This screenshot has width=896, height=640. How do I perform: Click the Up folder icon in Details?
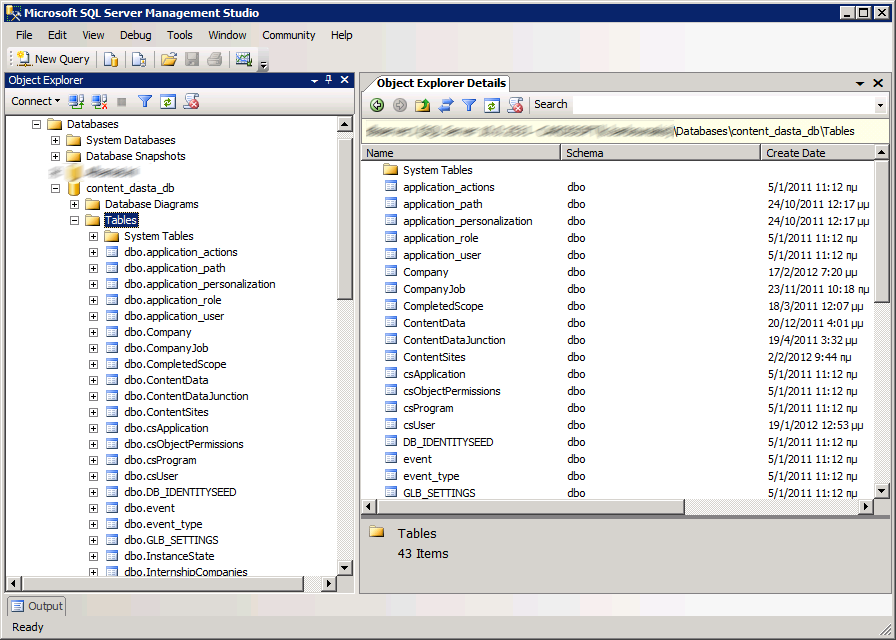pos(423,105)
